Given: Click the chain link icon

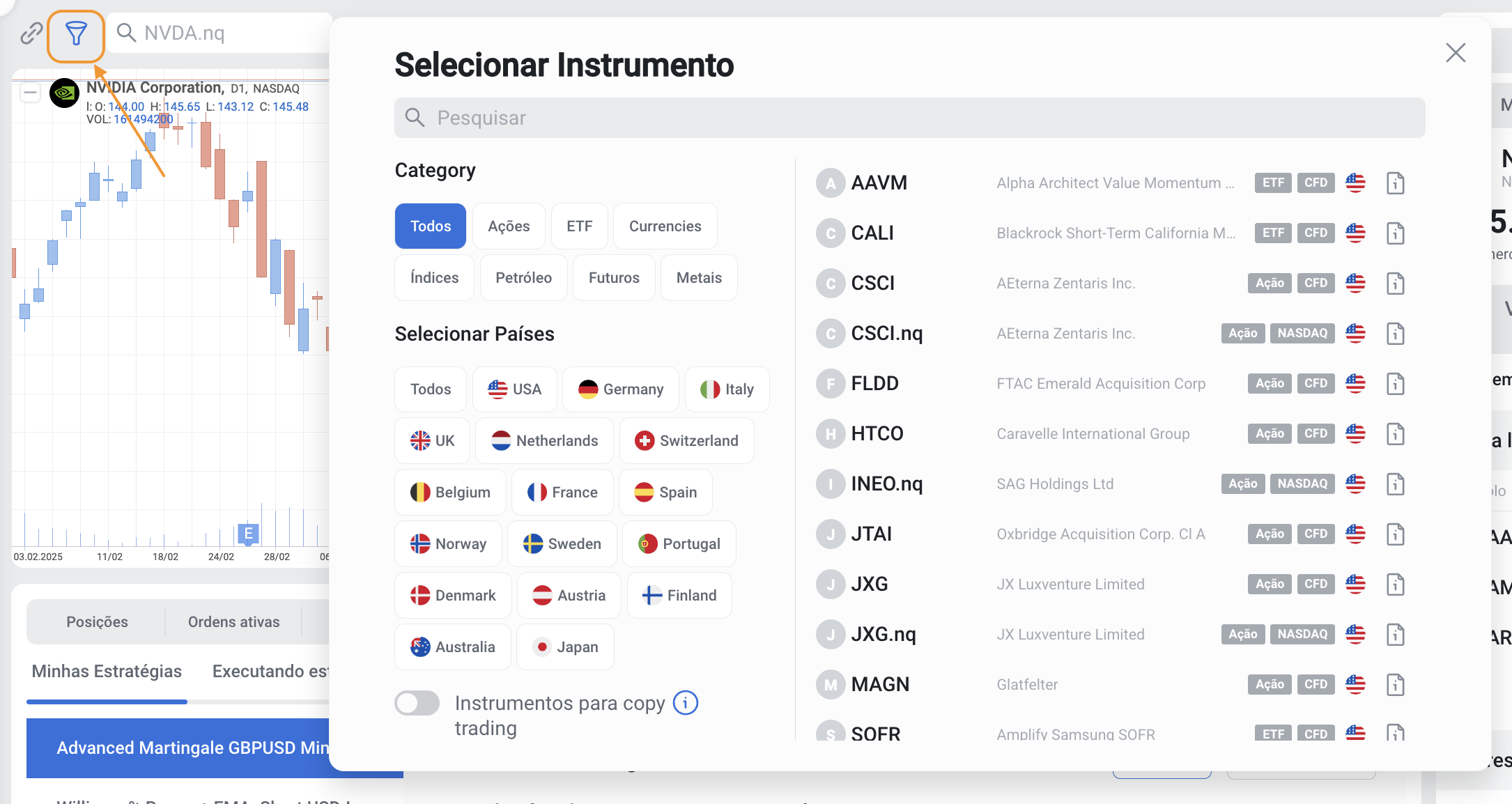Looking at the screenshot, I should 31,33.
